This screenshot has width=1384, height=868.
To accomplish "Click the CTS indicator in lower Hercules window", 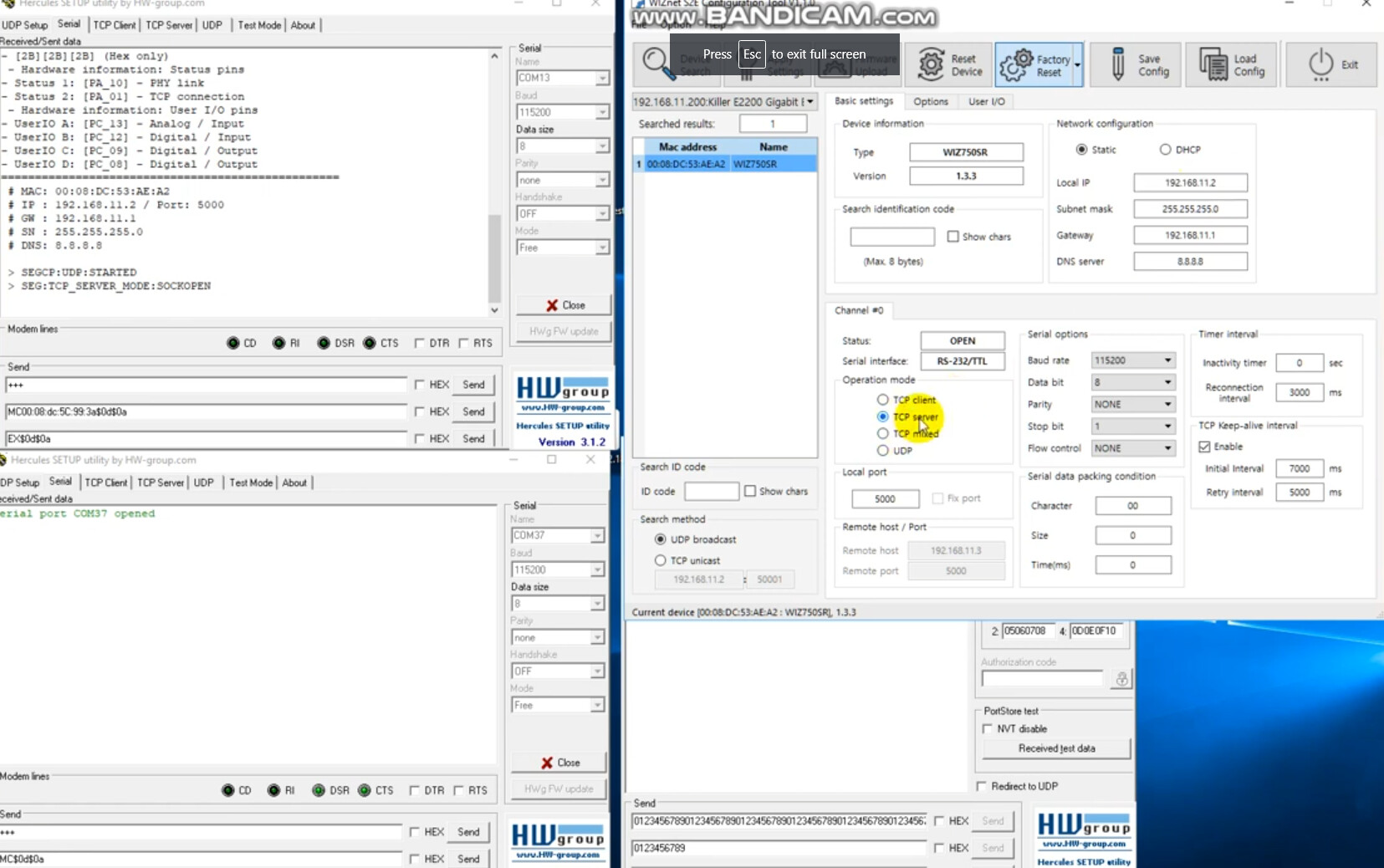I will point(364,790).
